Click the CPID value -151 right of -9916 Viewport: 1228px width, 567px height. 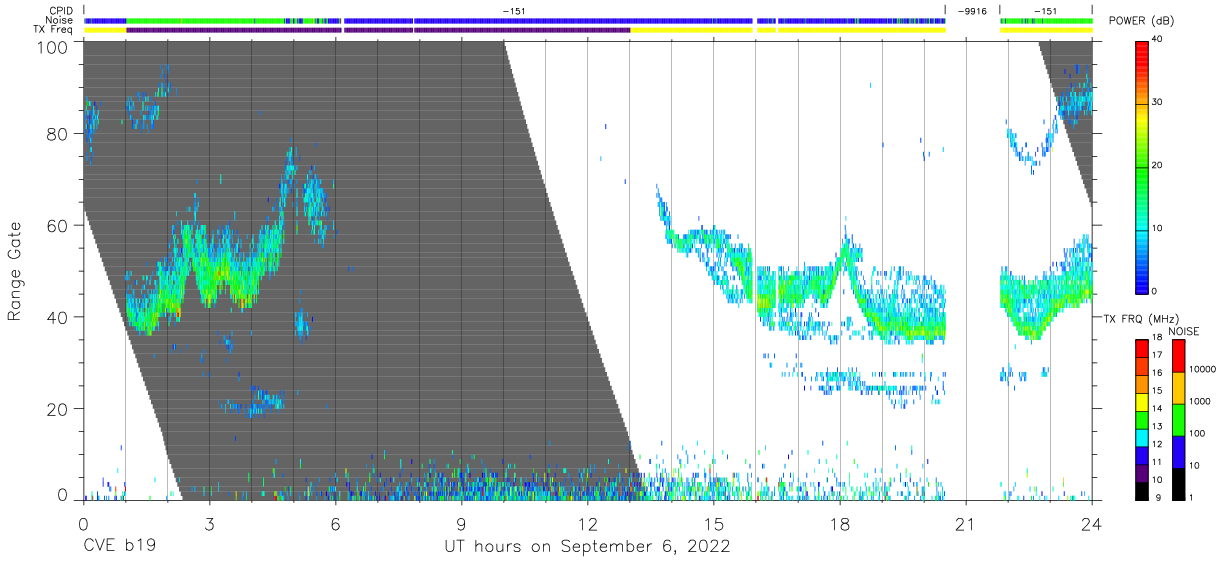click(1045, 11)
